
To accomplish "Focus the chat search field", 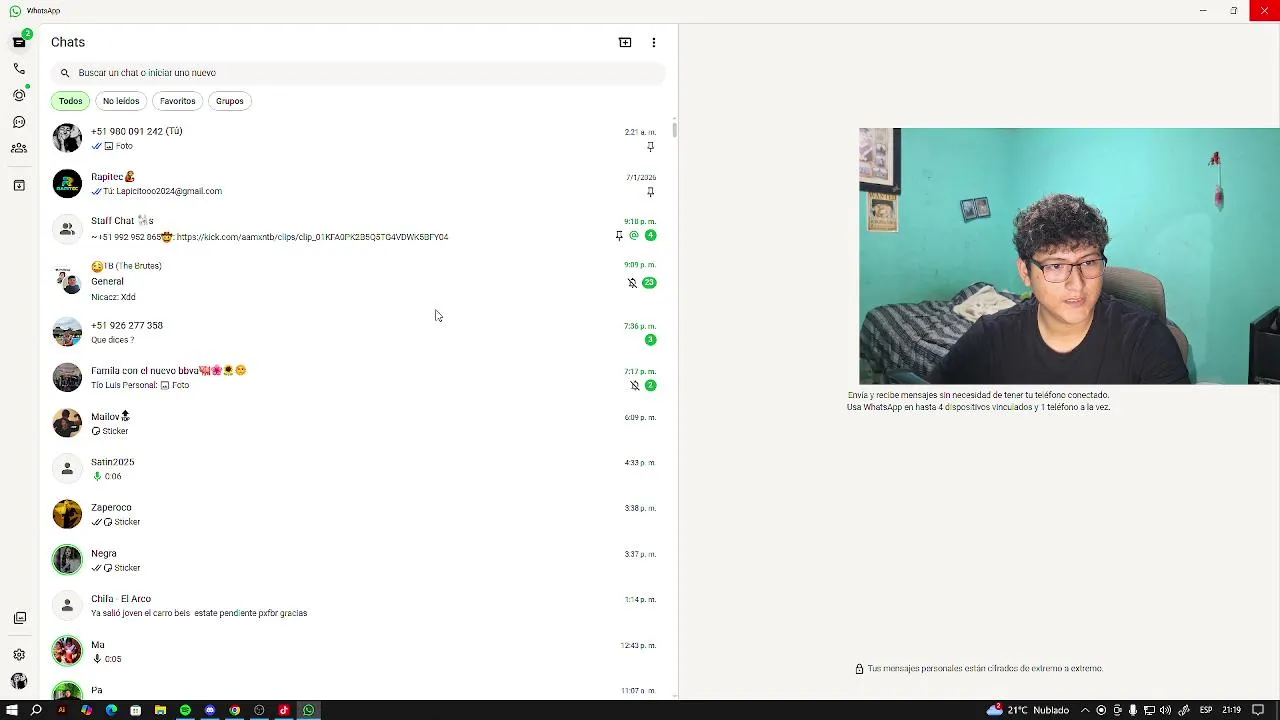I will [x=358, y=73].
